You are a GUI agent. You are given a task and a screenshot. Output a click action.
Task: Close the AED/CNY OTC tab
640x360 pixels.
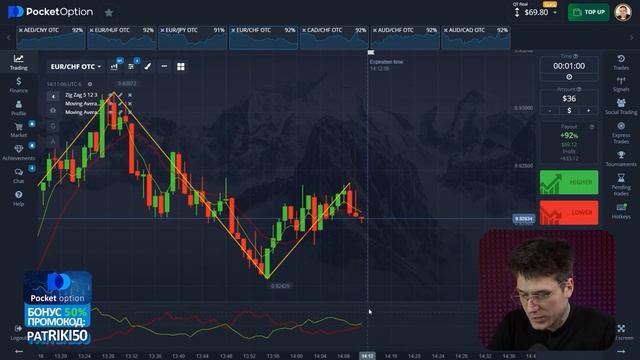click(20, 30)
